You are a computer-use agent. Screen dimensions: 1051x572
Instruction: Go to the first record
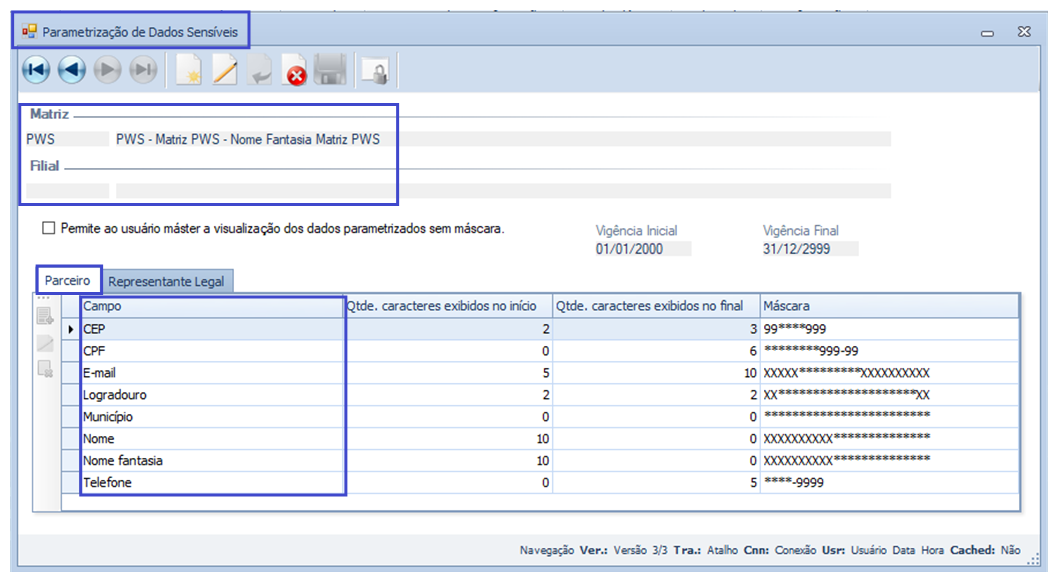coord(37,70)
